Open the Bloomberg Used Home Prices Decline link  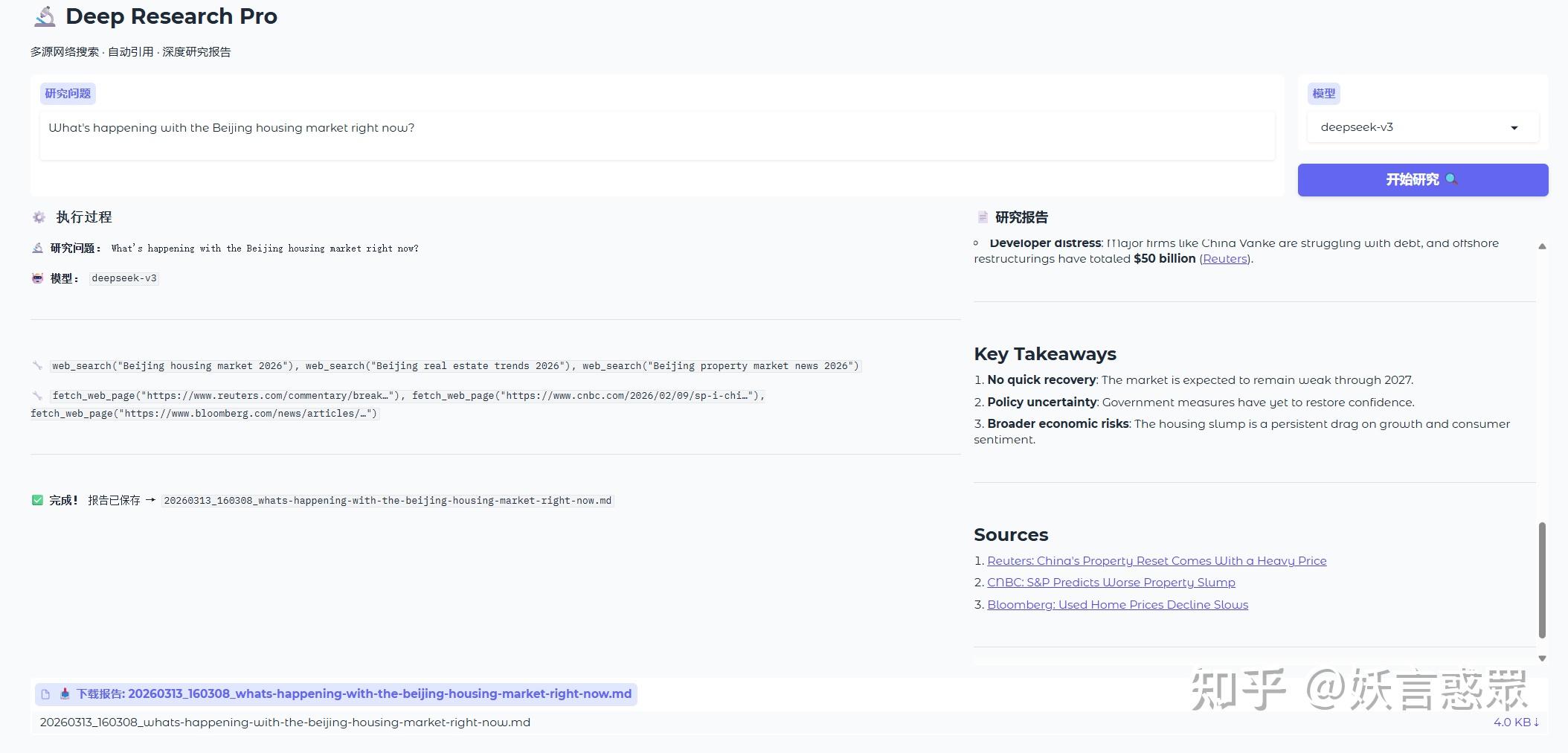point(1117,605)
